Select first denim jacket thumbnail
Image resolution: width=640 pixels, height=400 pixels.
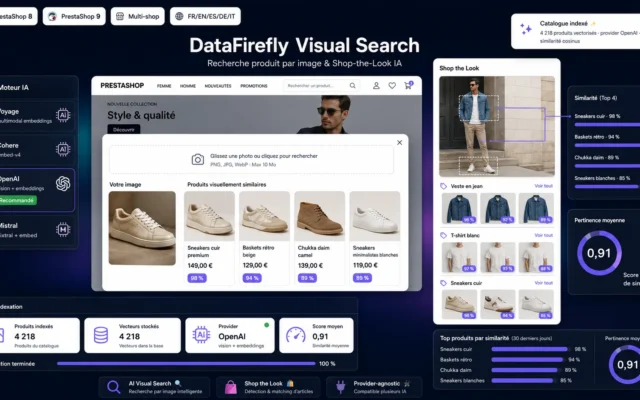(x=459, y=209)
